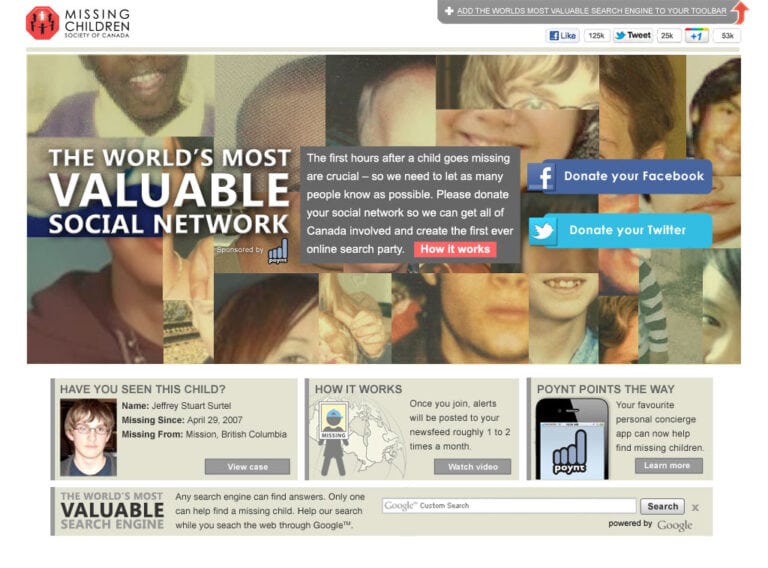This screenshot has height=568, width=768.
Task: Open the photo of Jeffrey Stuart Surtel
Action: (x=89, y=437)
